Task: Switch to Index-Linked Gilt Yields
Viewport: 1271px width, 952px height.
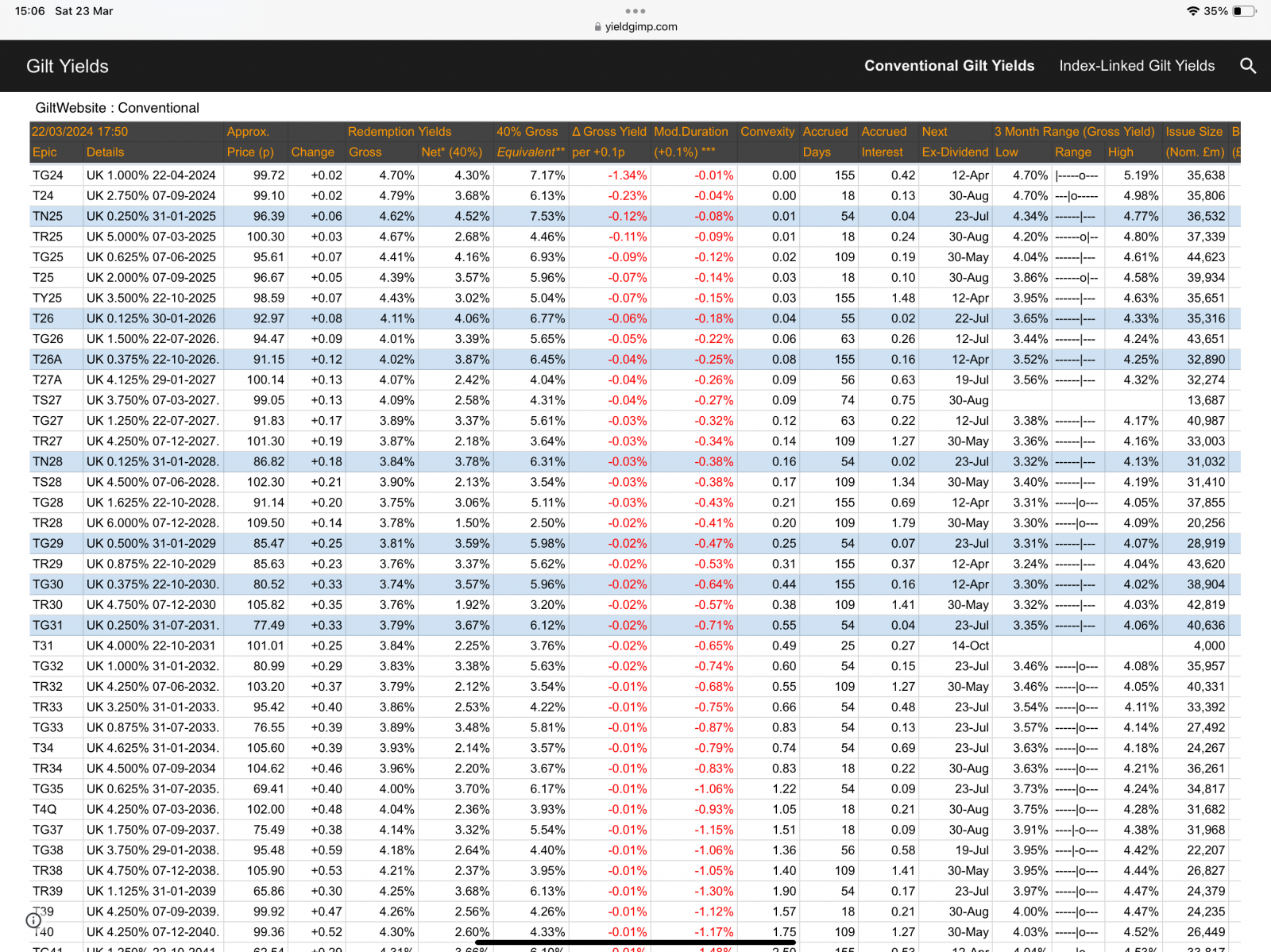Action: (x=1137, y=66)
